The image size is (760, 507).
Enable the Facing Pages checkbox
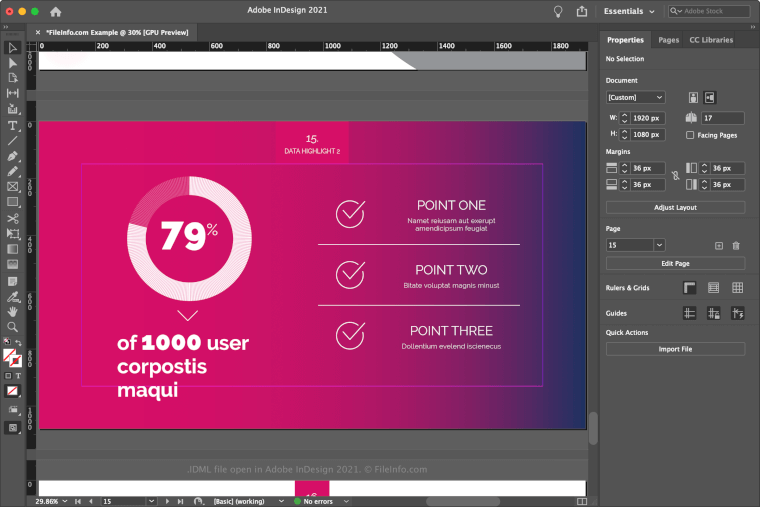[690, 135]
